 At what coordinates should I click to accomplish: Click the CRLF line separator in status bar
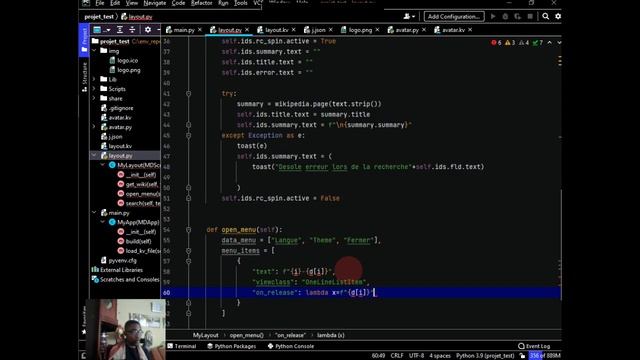pos(397,356)
